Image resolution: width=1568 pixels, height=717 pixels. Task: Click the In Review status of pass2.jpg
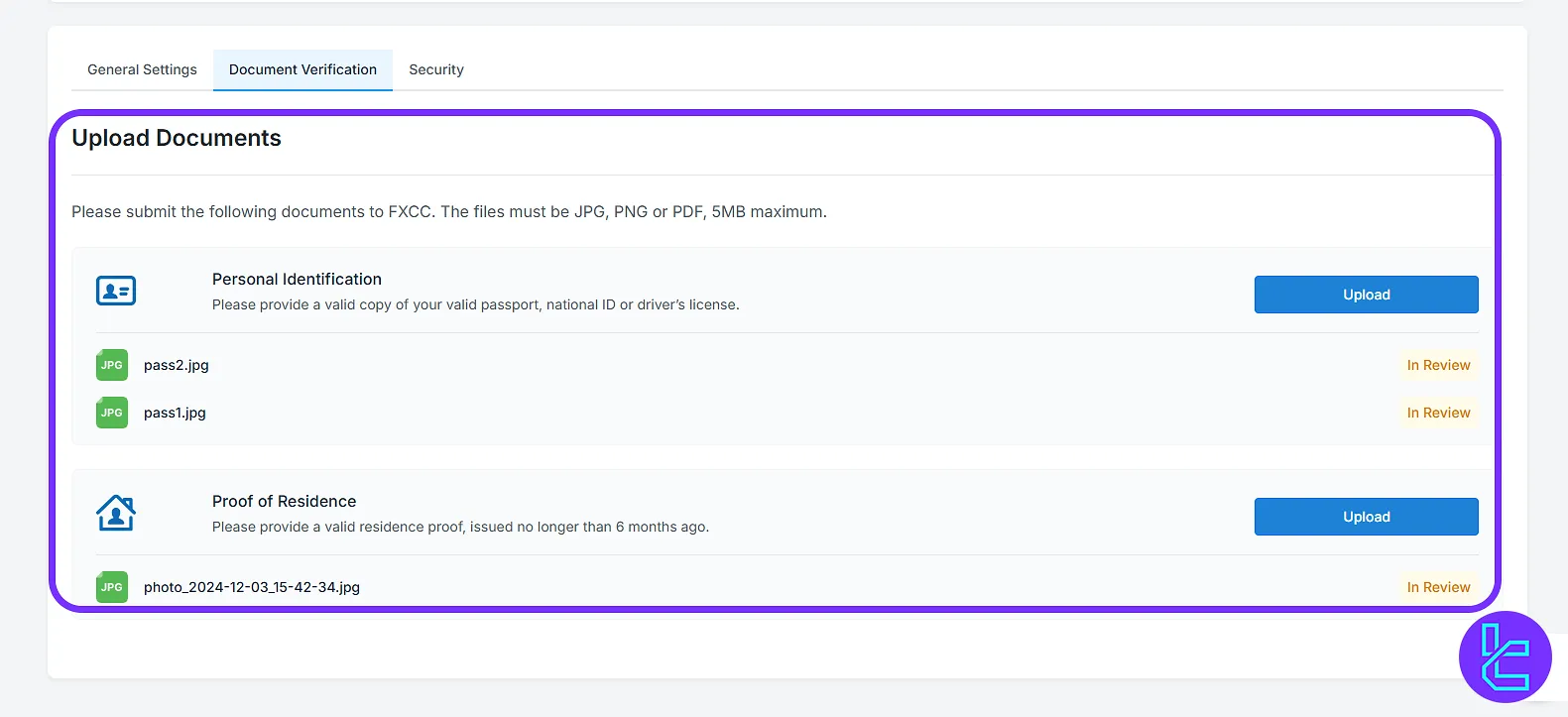pos(1438,365)
